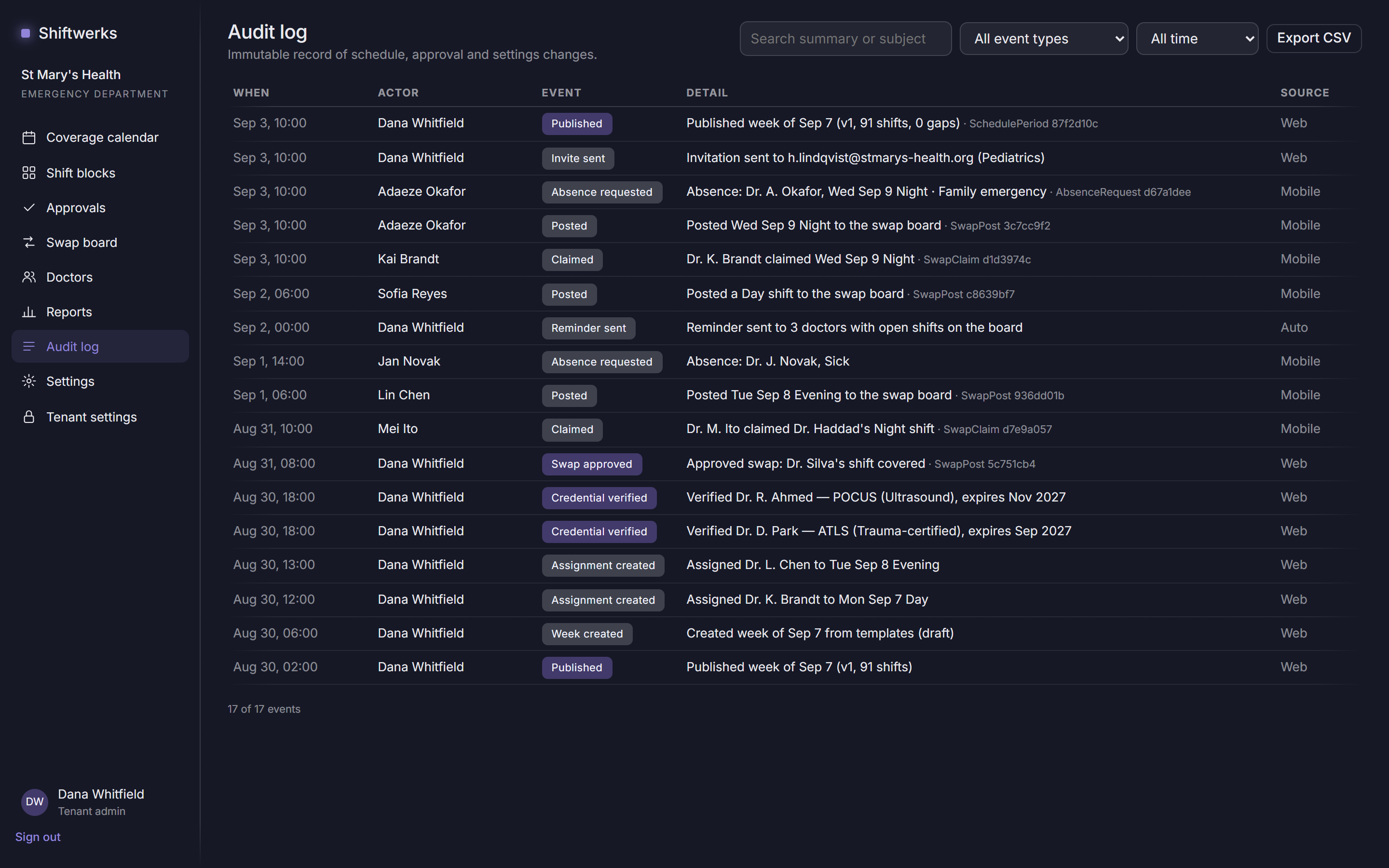Click the Audit log lines icon
1389x868 pixels.
29,346
